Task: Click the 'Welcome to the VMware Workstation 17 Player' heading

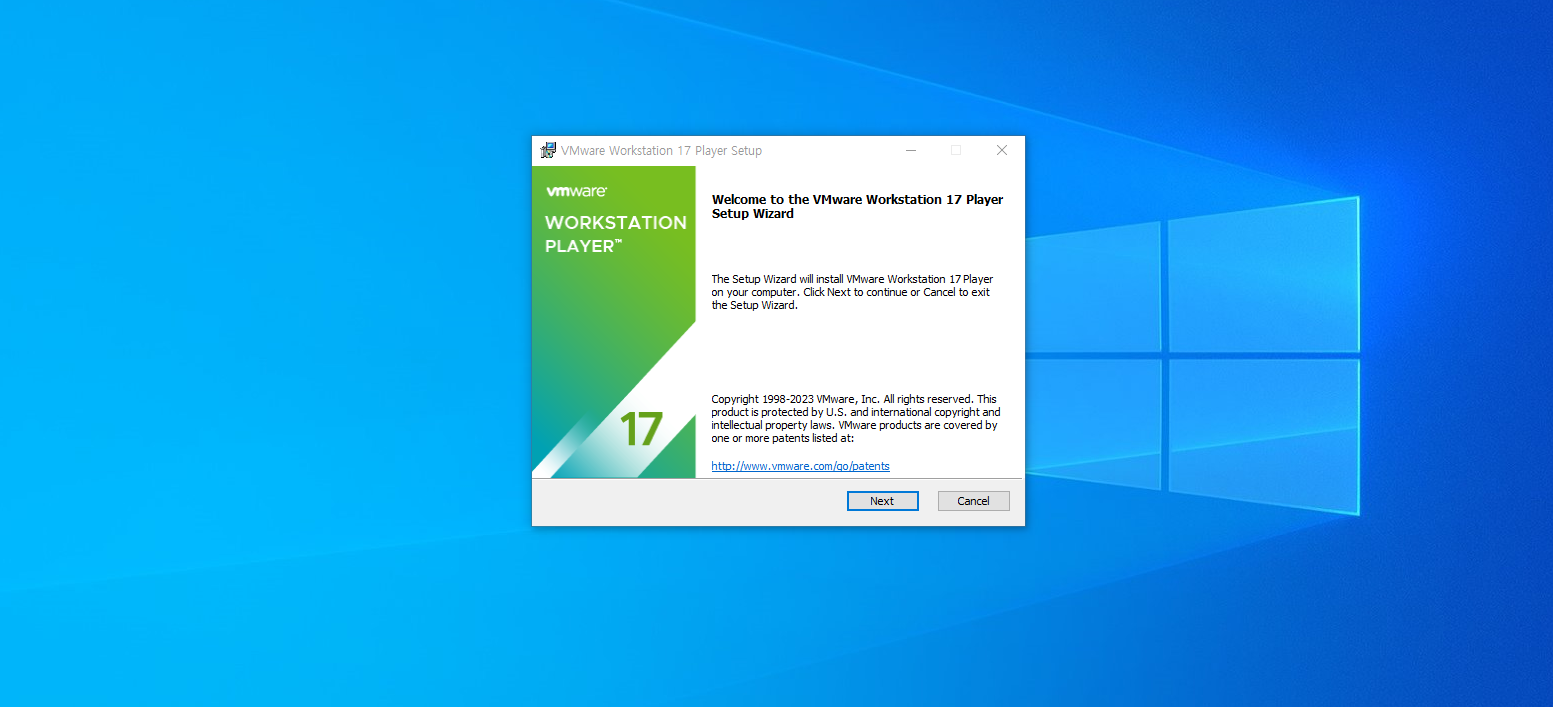Action: point(857,206)
